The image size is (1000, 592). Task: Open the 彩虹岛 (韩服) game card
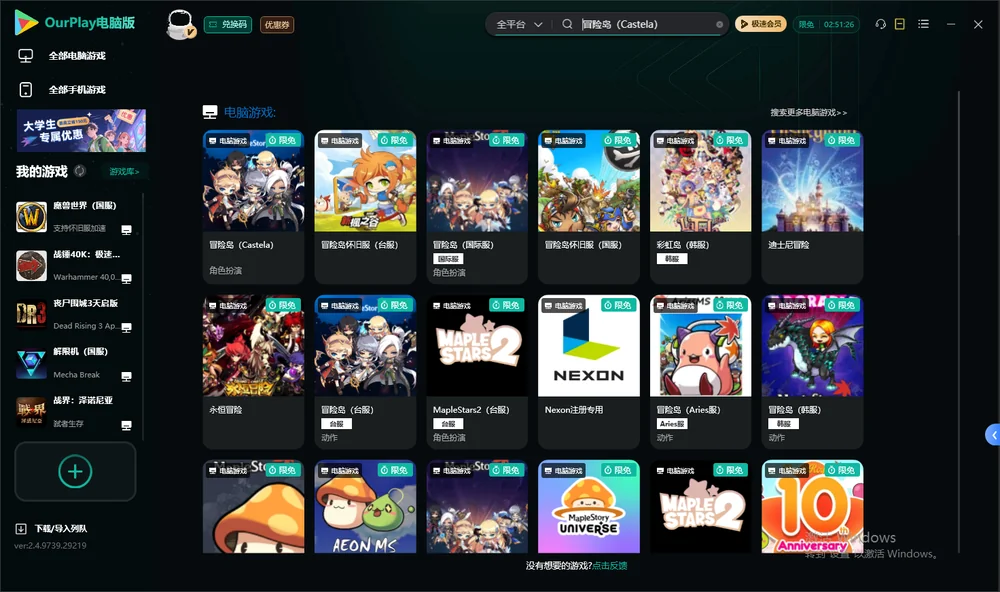[700, 207]
